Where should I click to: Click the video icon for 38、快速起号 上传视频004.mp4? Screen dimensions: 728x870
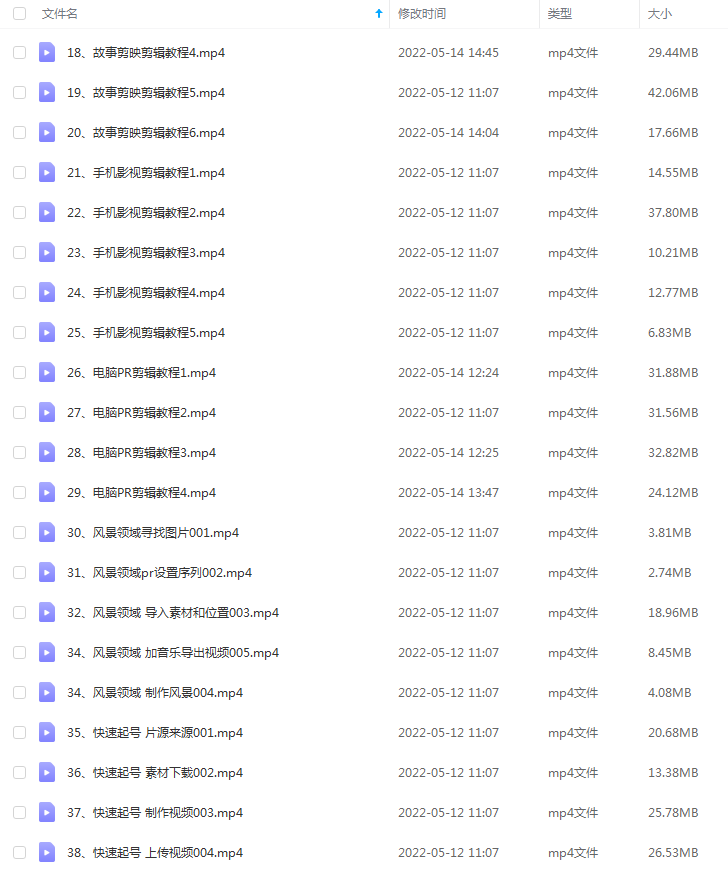(x=47, y=852)
